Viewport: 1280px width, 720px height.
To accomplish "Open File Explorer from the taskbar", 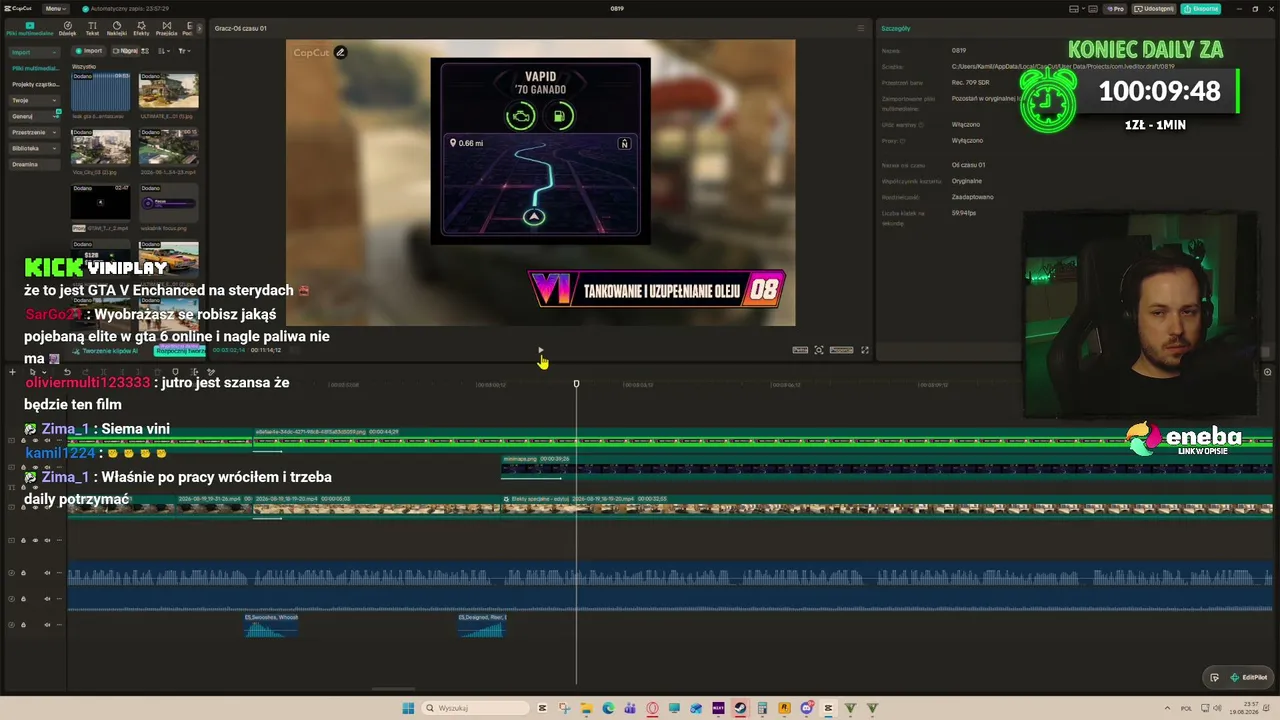I will [x=586, y=708].
